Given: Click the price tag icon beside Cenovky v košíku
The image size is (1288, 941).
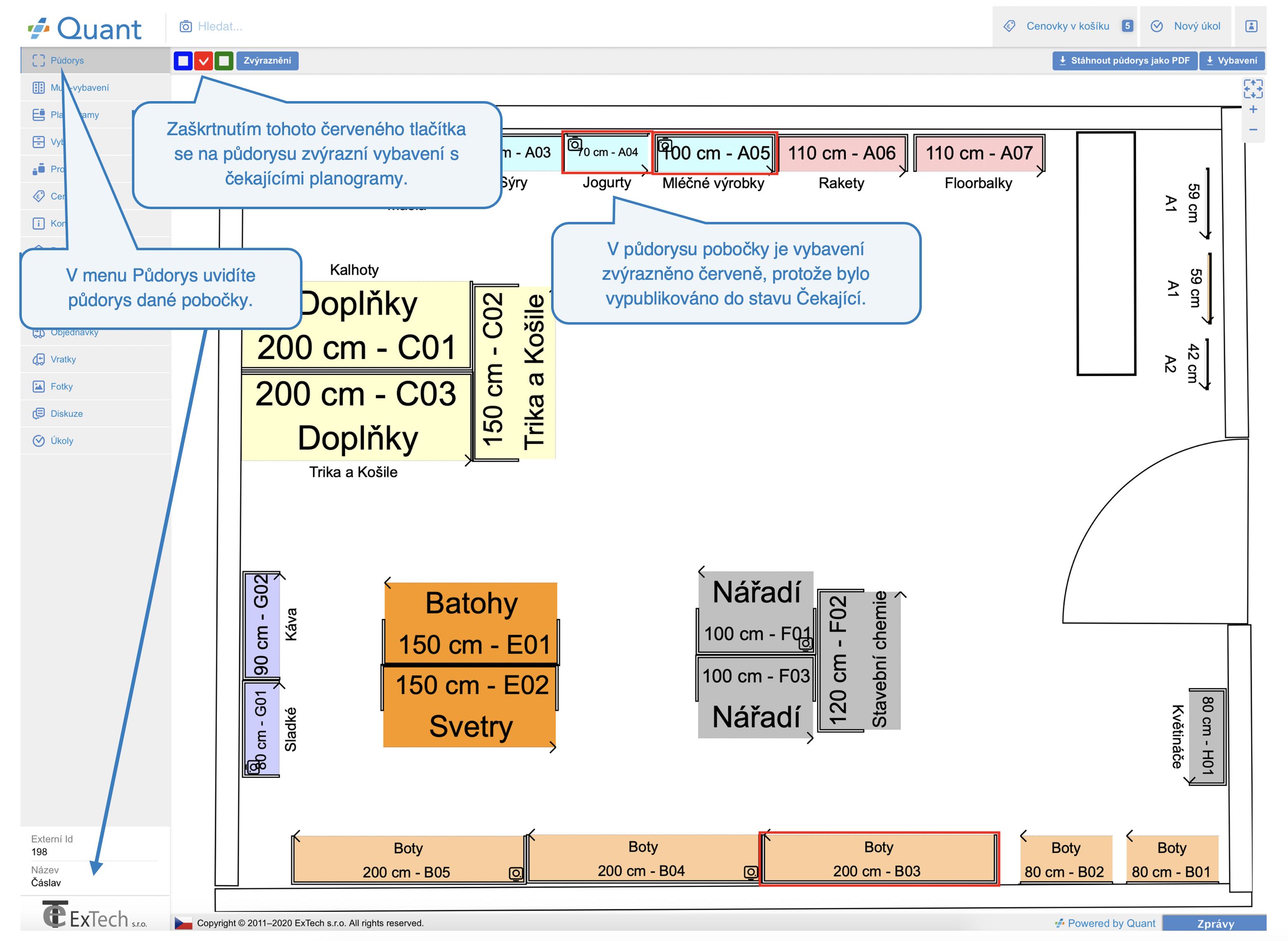Looking at the screenshot, I should 1009,26.
